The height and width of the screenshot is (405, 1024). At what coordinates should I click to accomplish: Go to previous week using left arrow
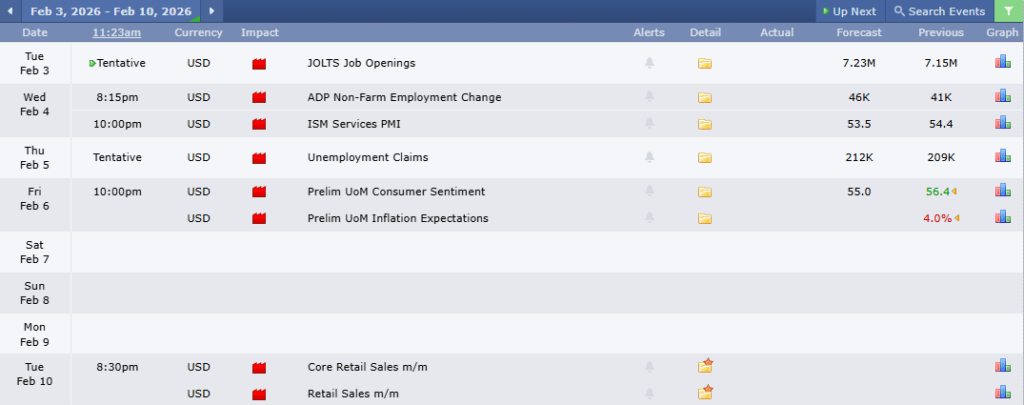[9, 11]
